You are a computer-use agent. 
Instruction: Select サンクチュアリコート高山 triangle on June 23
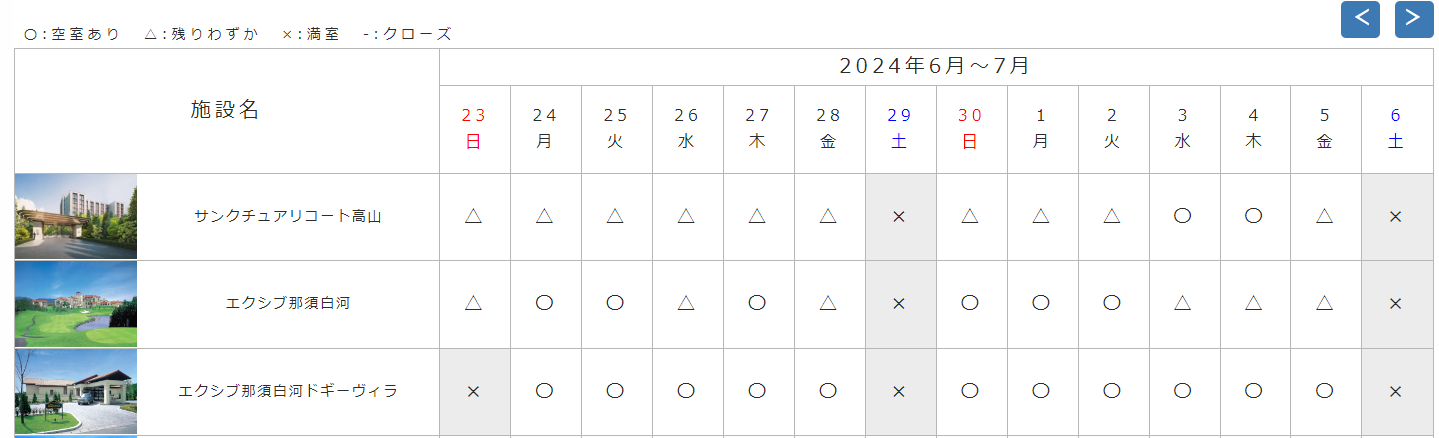click(474, 216)
